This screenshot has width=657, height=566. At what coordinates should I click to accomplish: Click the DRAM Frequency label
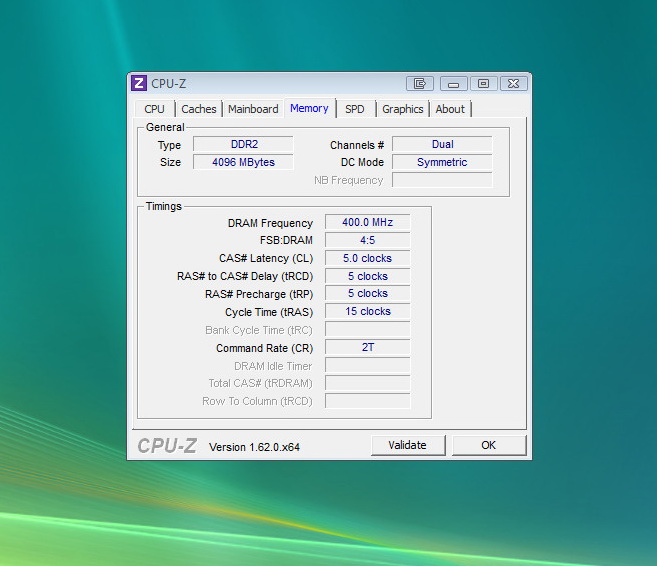click(x=270, y=223)
